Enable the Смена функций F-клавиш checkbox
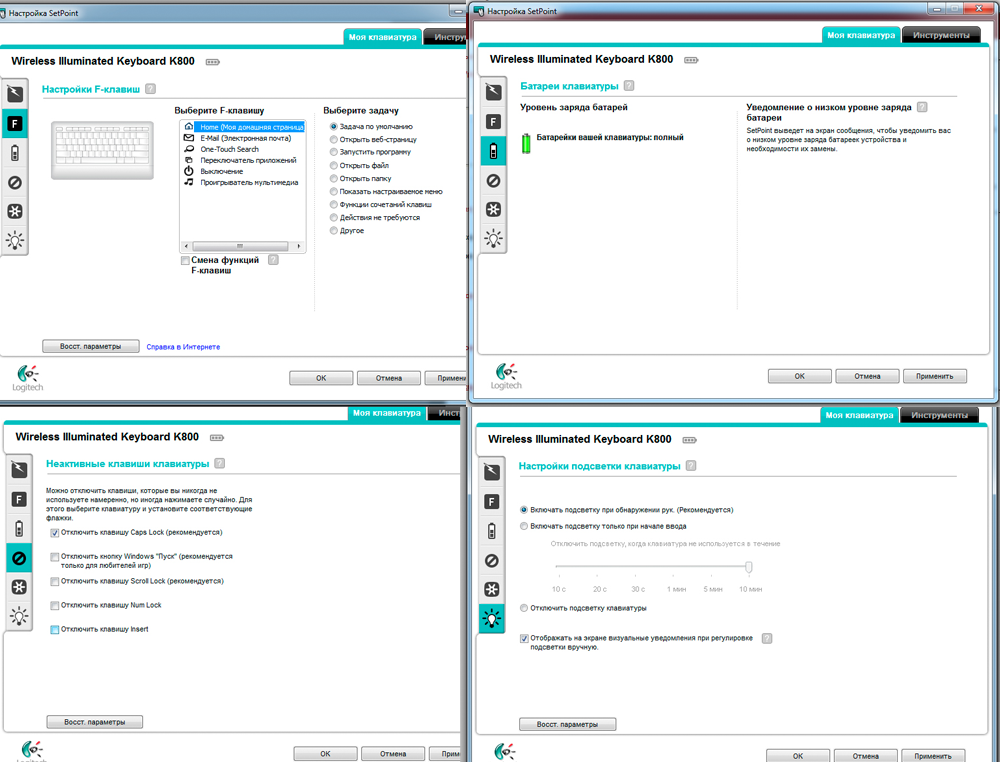The height and width of the screenshot is (762, 1000). pyautogui.click(x=186, y=260)
